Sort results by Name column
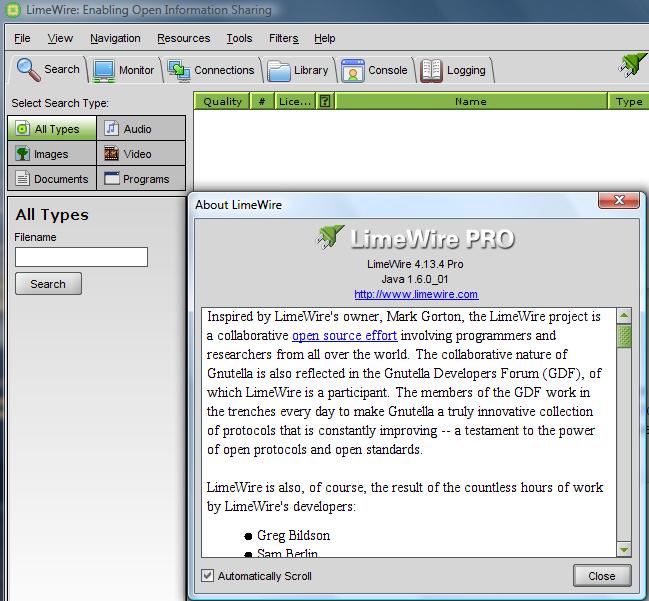The width and height of the screenshot is (649, 601). click(x=471, y=101)
